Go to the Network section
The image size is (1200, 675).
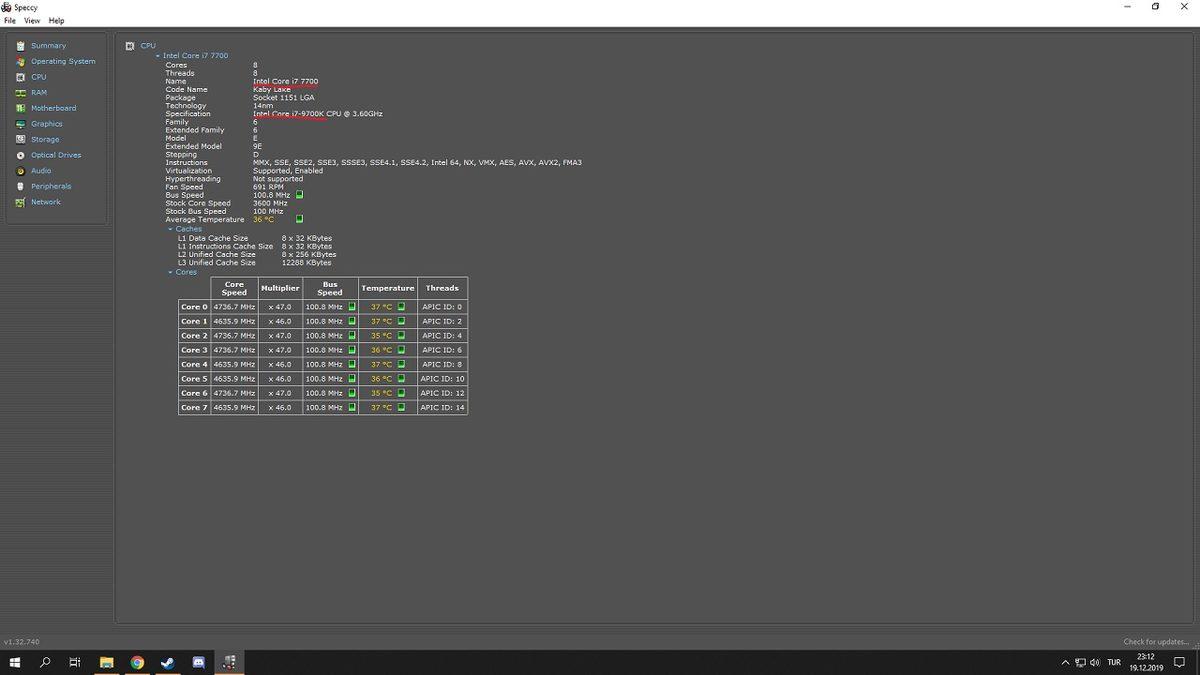point(45,202)
